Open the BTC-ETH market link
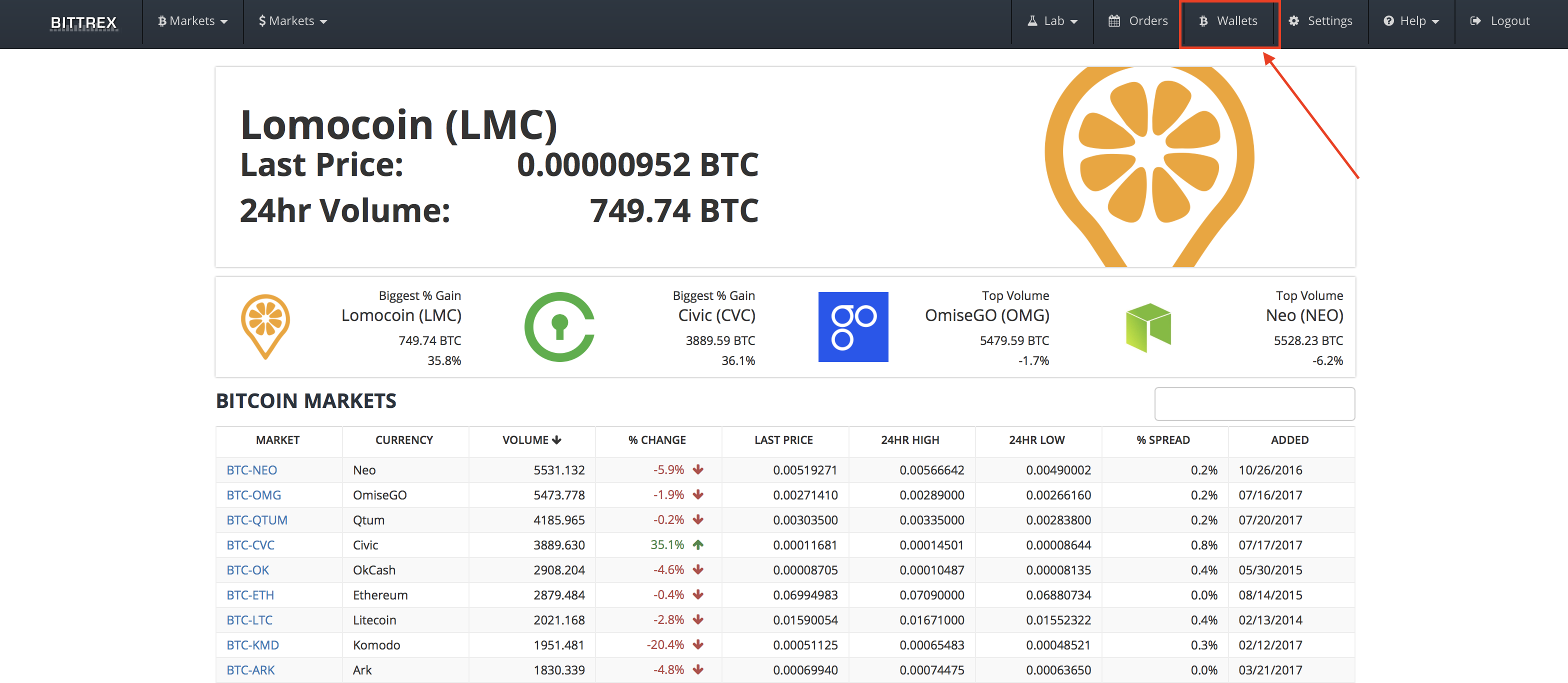Screen dimensions: 1568x683 click(250, 594)
